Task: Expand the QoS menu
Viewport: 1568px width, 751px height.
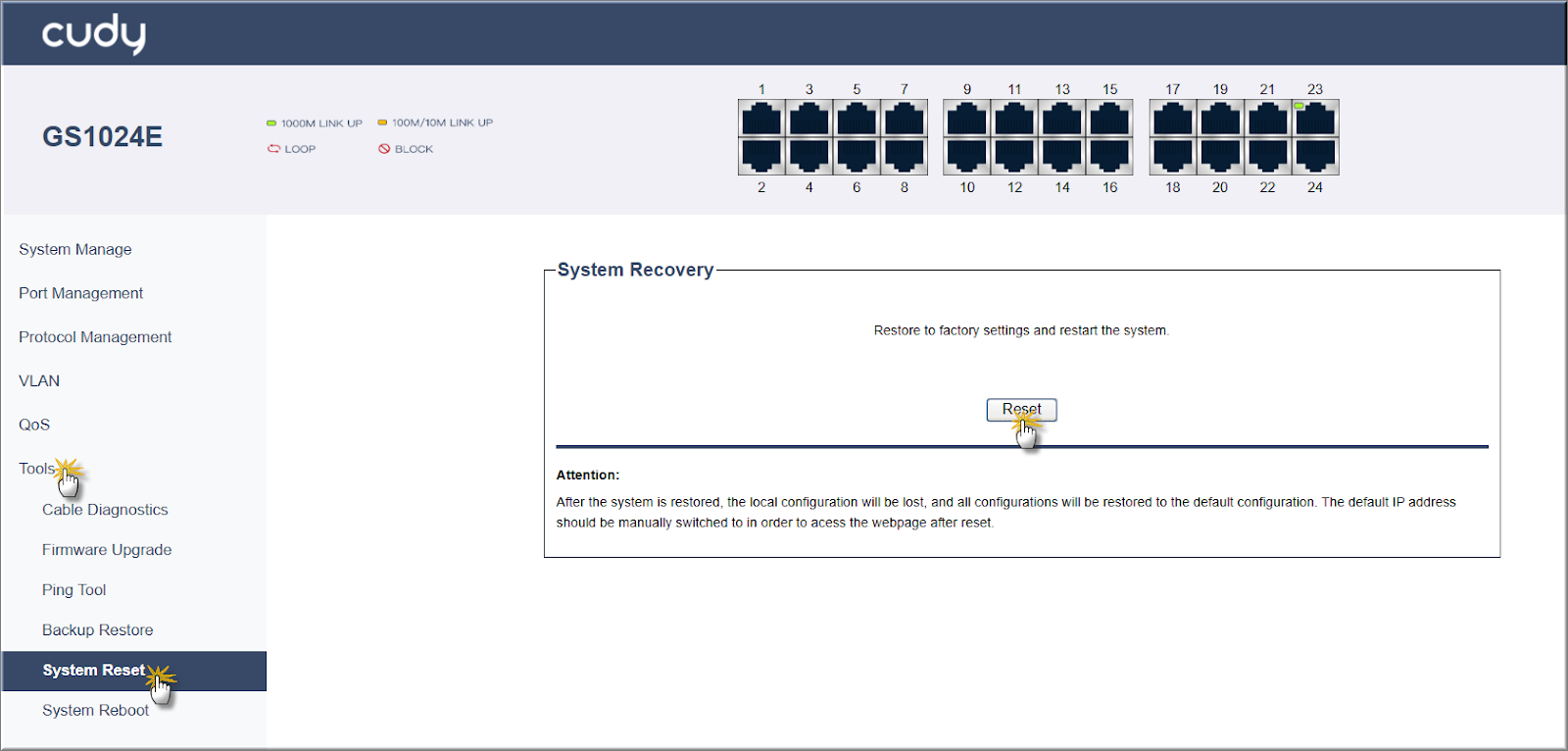Action: (34, 425)
